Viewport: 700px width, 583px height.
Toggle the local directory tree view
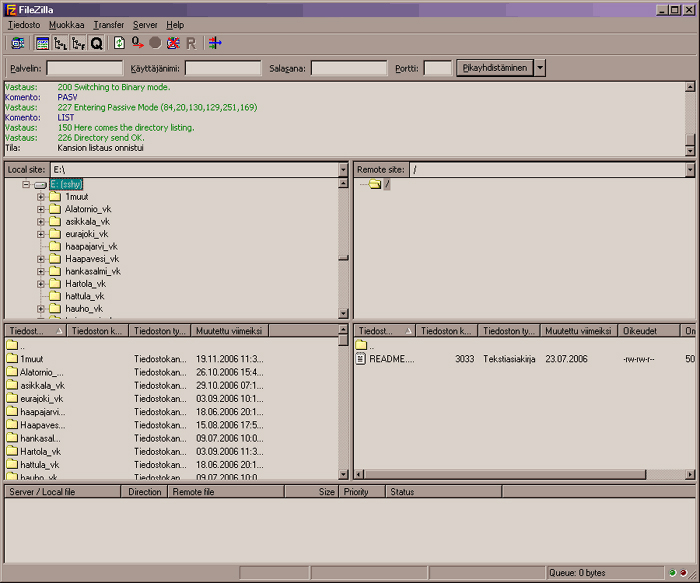point(60,43)
